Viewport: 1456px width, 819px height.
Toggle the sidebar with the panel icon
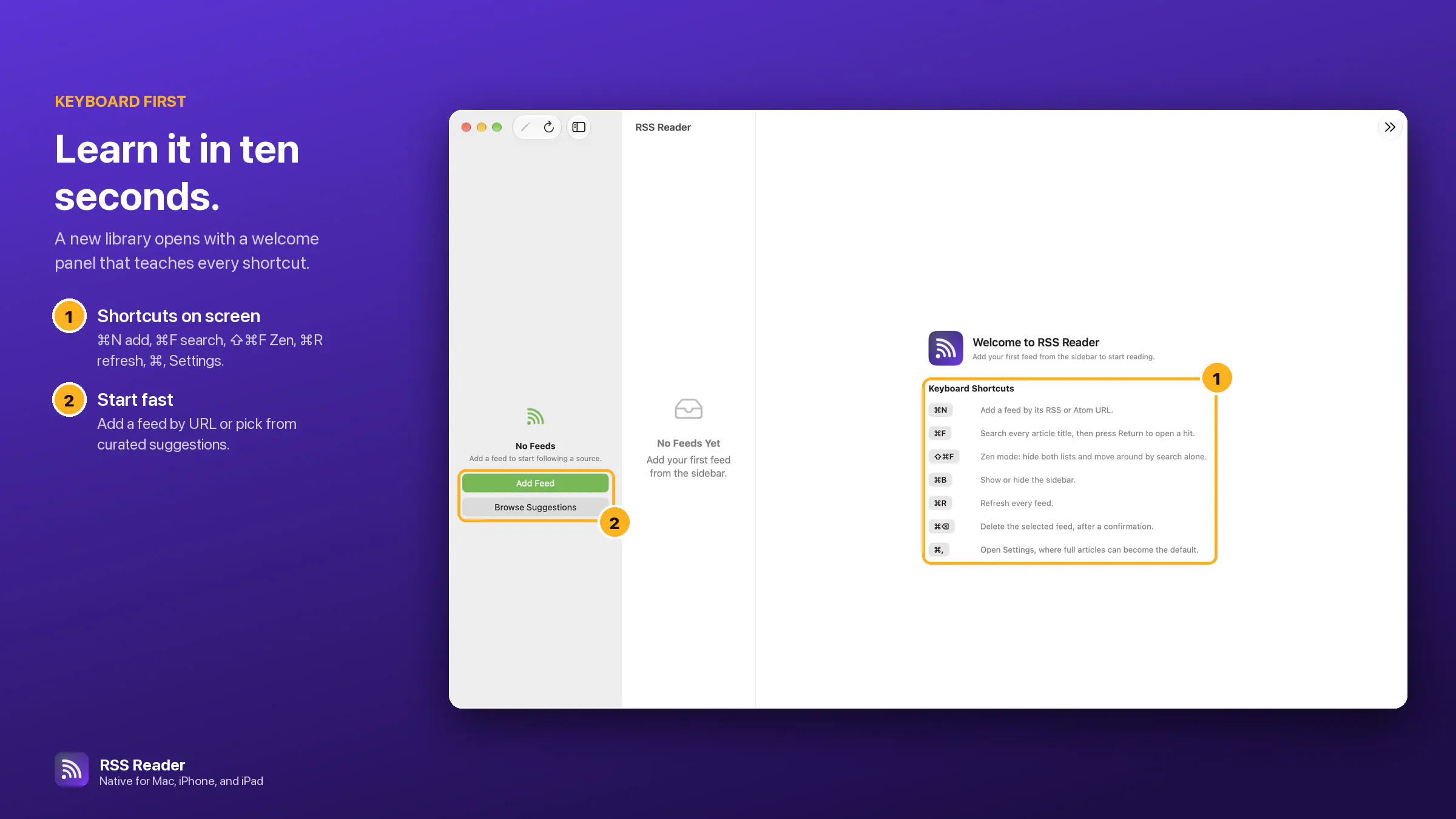(579, 127)
